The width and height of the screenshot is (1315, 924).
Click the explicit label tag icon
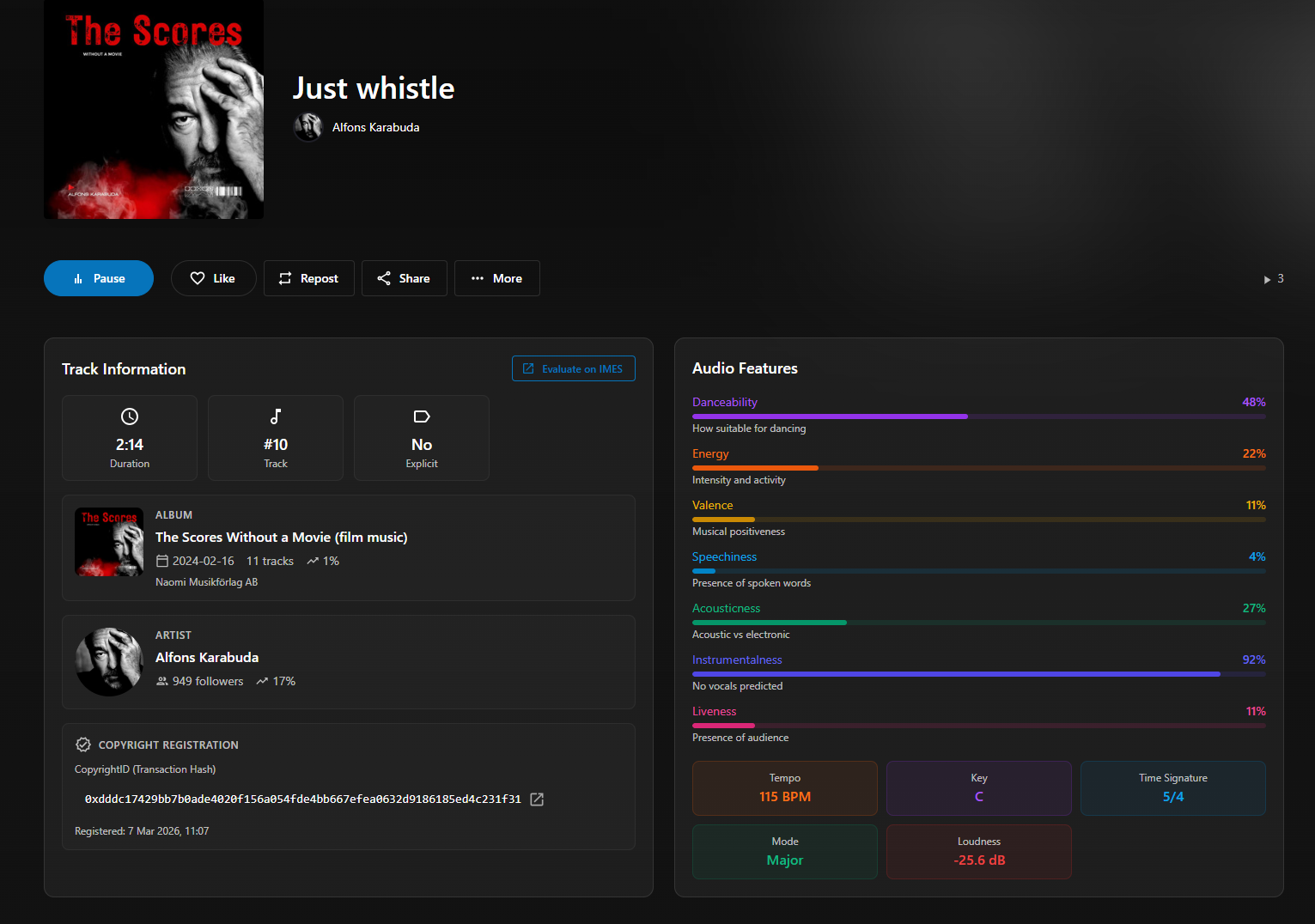click(x=422, y=416)
